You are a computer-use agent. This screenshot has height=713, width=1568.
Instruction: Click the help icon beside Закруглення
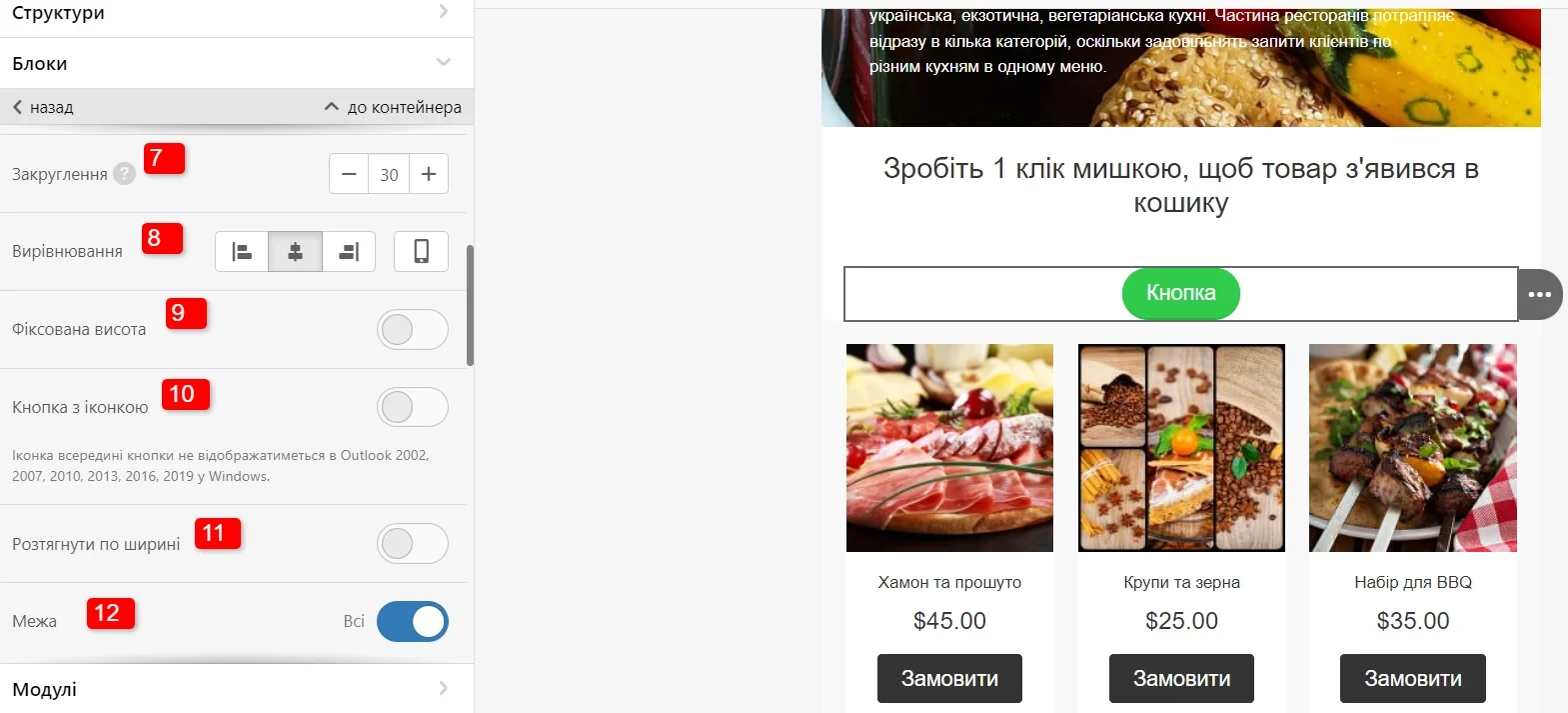[x=124, y=174]
